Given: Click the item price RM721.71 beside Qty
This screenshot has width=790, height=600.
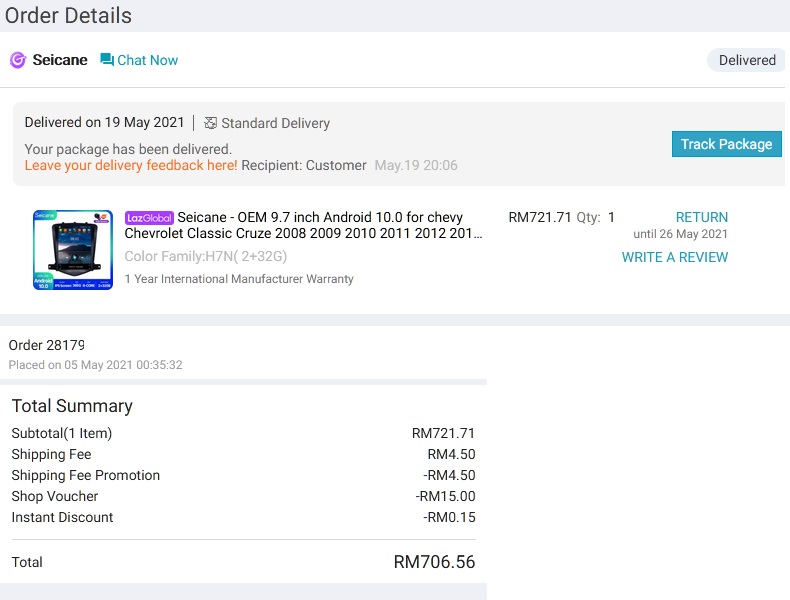Looking at the screenshot, I should click(x=540, y=217).
